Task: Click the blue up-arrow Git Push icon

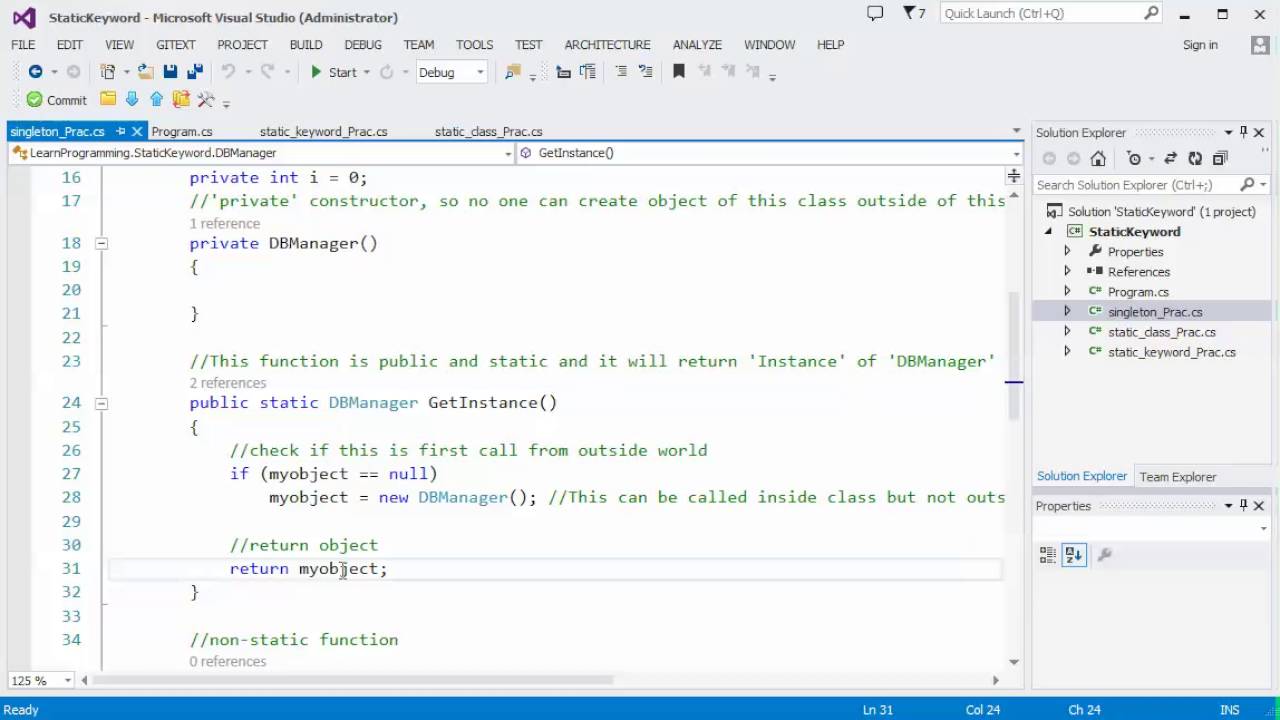Action: point(156,99)
